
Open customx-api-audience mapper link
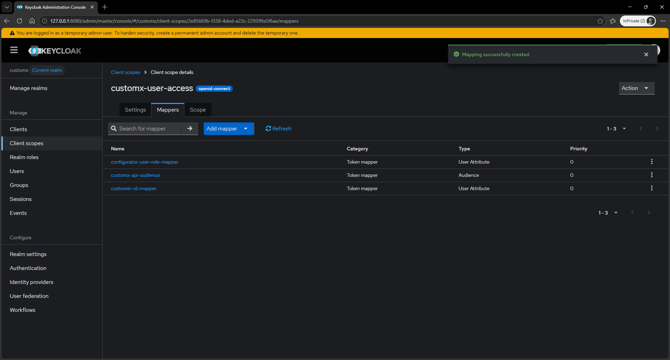click(x=135, y=175)
